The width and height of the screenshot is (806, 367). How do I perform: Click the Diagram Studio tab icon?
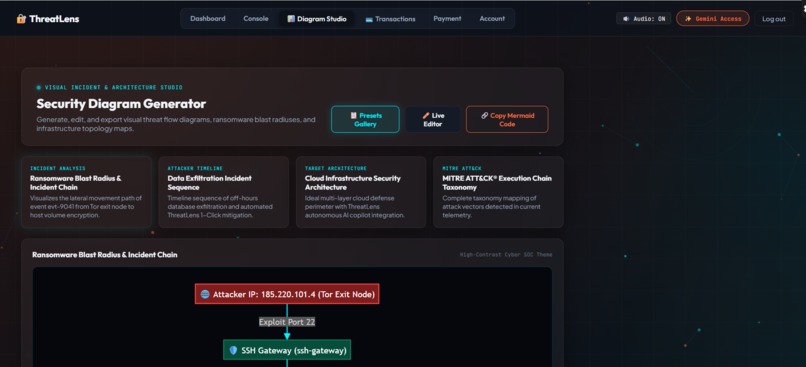pyautogui.click(x=291, y=19)
